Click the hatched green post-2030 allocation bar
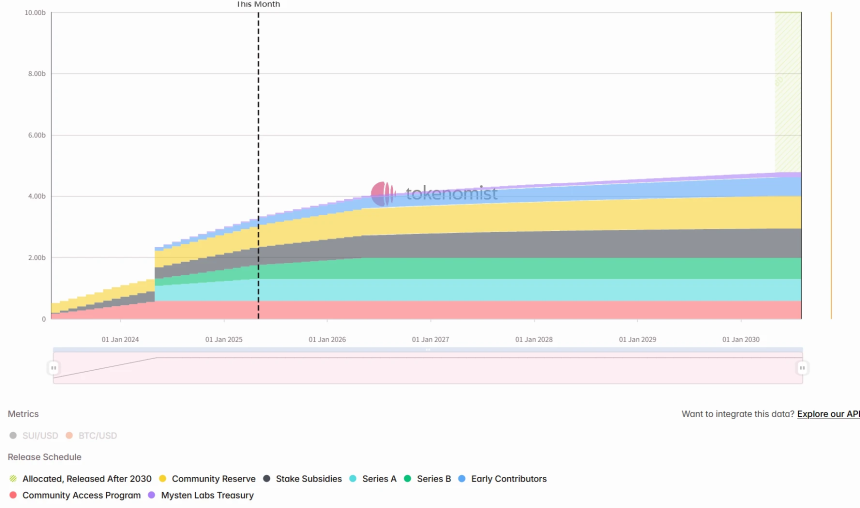 (787, 90)
